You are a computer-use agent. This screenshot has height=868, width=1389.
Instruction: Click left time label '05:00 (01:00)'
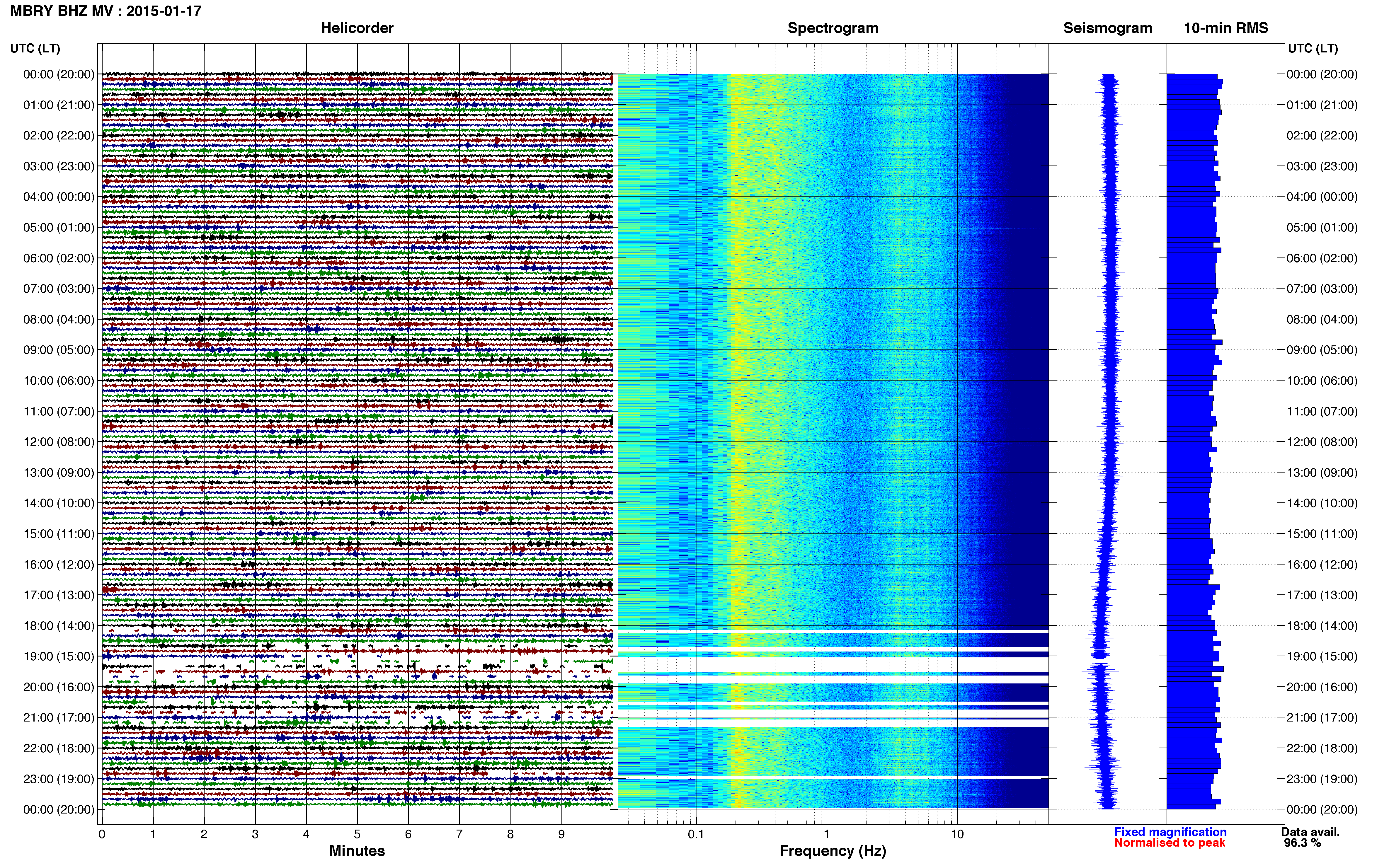pos(59,227)
